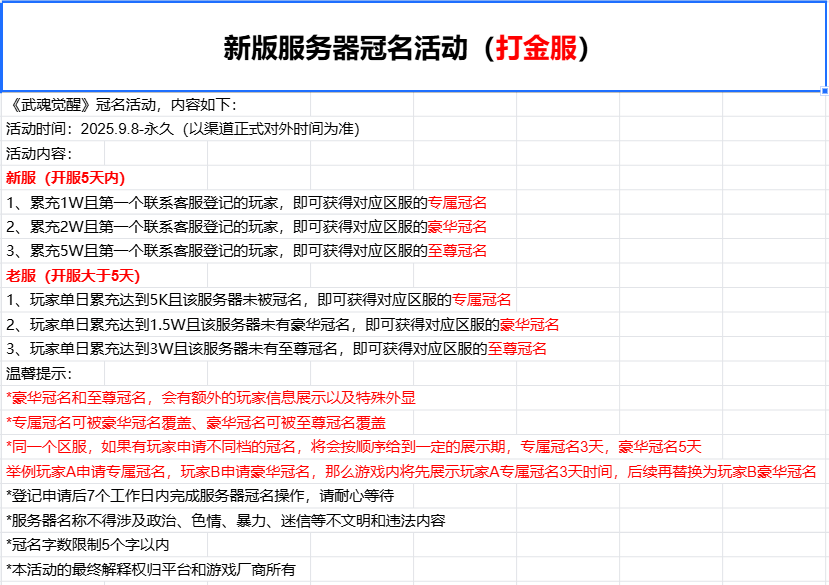Select the 《武魂觉醒》冠名活动 intro cell

tap(121, 105)
